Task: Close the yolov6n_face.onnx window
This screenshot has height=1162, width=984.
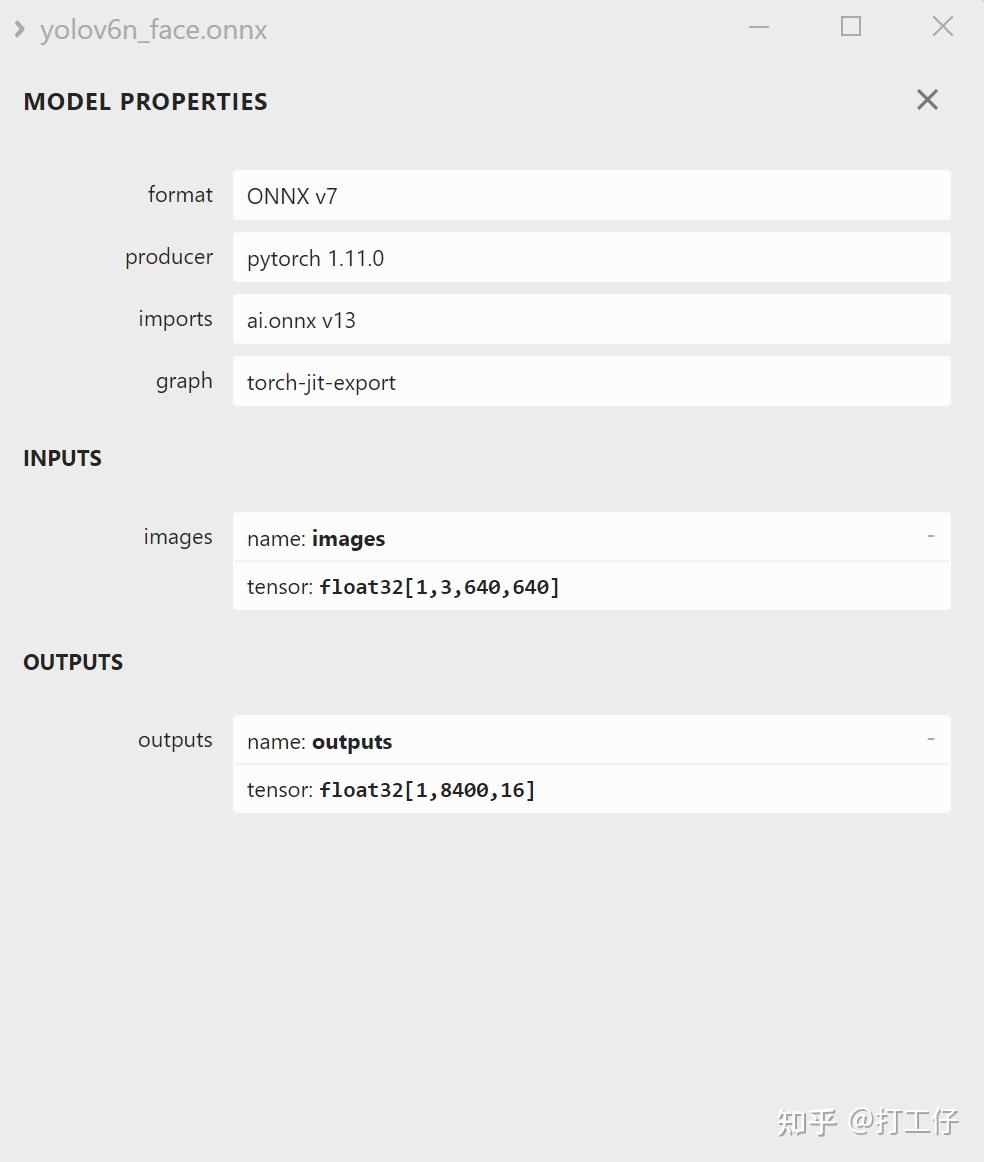Action: (x=943, y=27)
